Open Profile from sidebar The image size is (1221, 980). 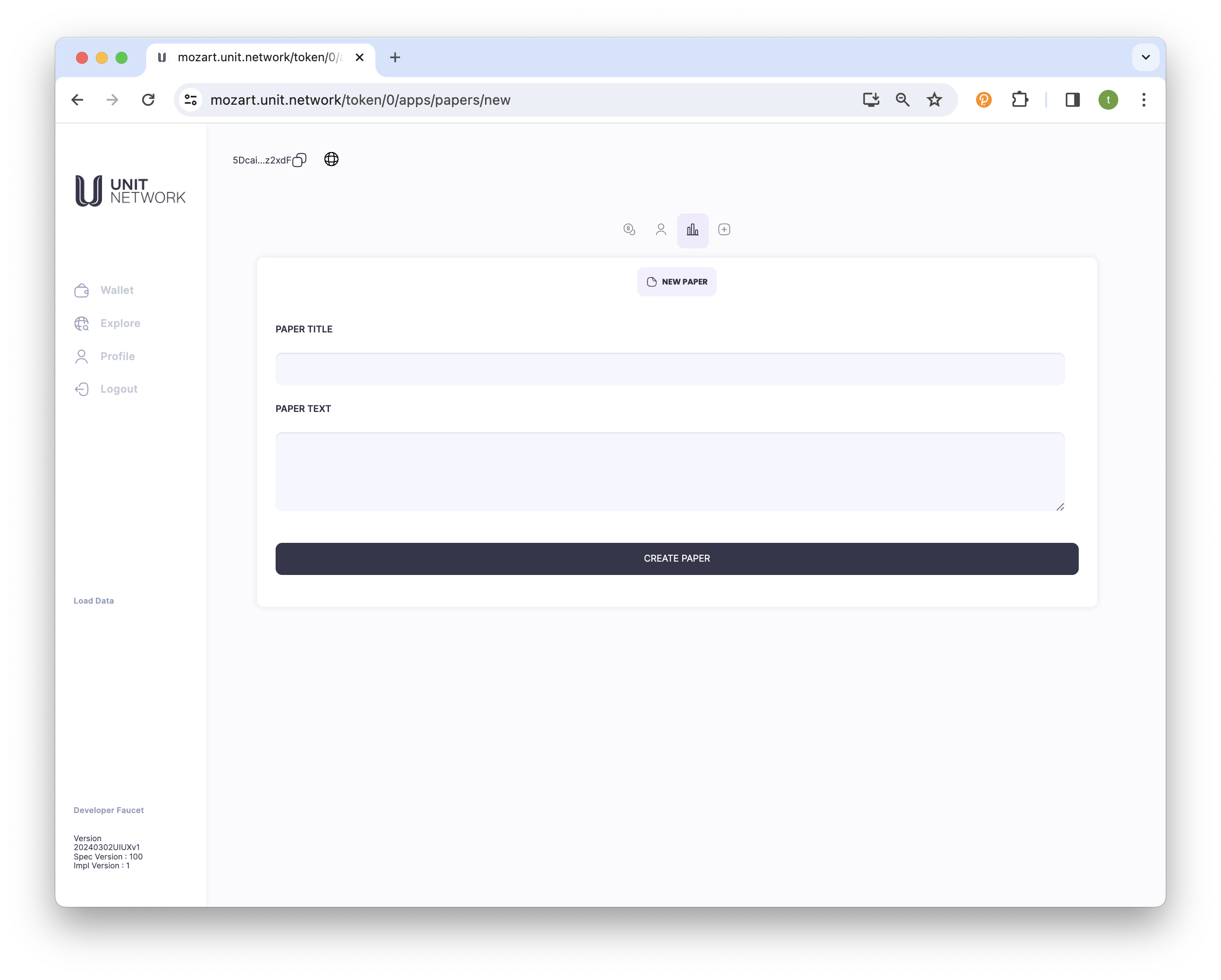[x=117, y=356]
